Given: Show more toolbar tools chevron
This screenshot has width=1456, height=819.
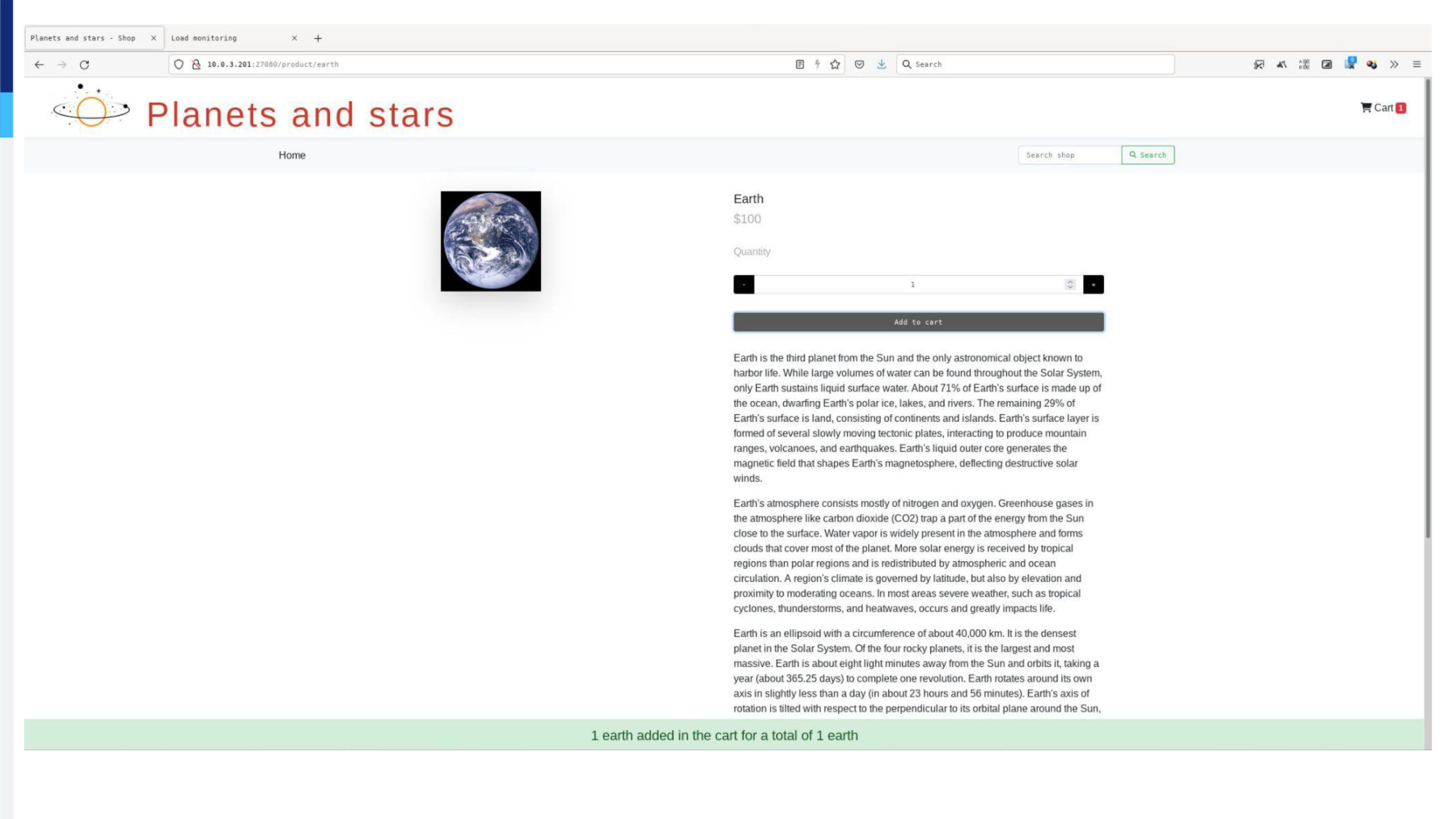Looking at the screenshot, I should [x=1394, y=65].
